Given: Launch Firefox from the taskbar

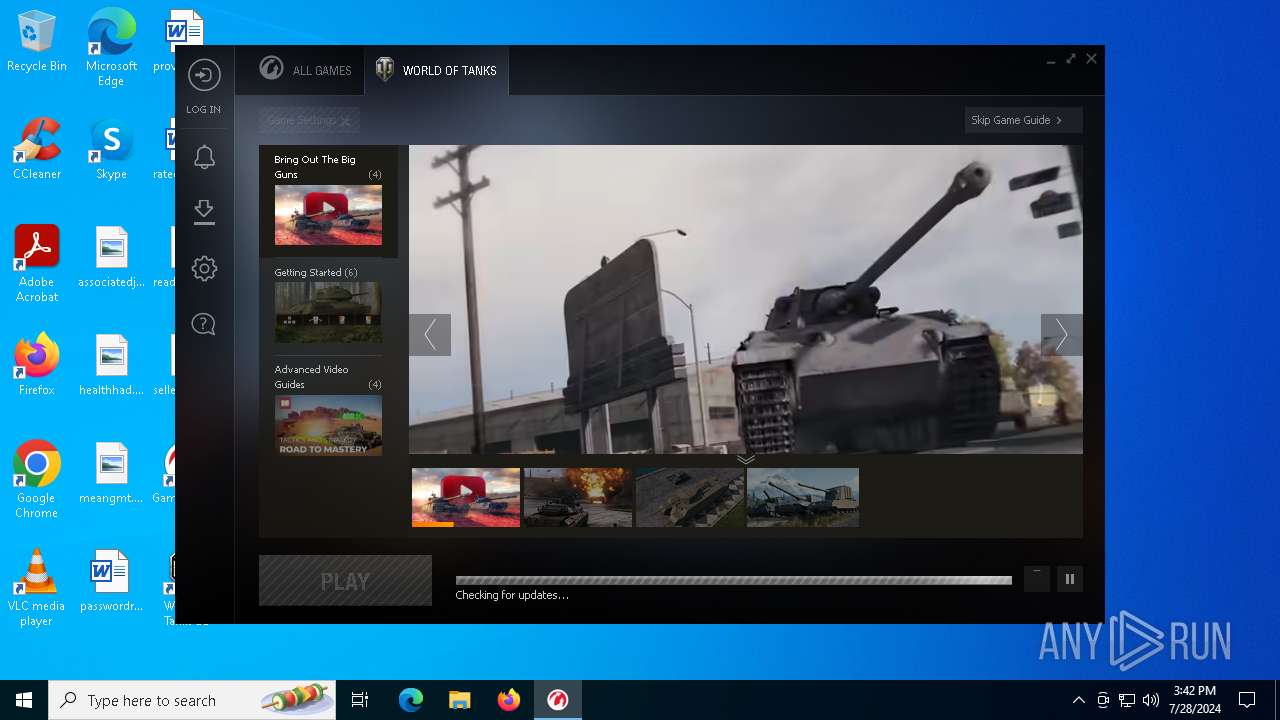Looking at the screenshot, I should pos(508,700).
